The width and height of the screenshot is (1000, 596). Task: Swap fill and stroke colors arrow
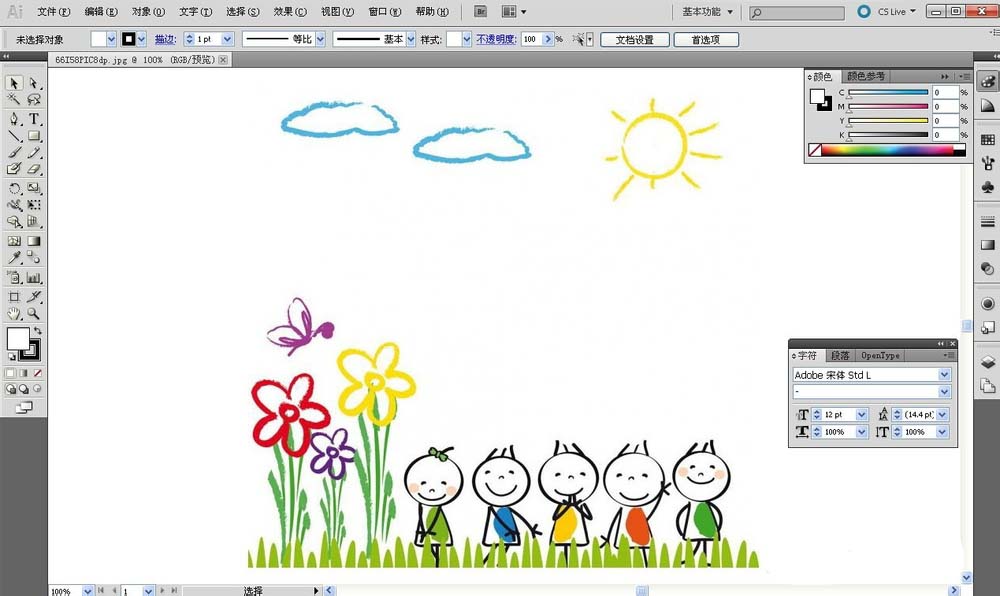38,330
